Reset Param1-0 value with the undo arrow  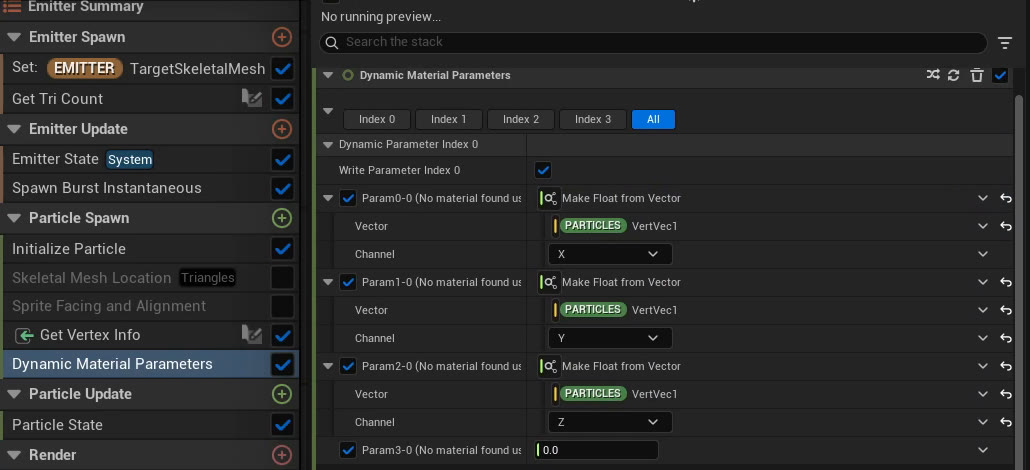click(1006, 282)
